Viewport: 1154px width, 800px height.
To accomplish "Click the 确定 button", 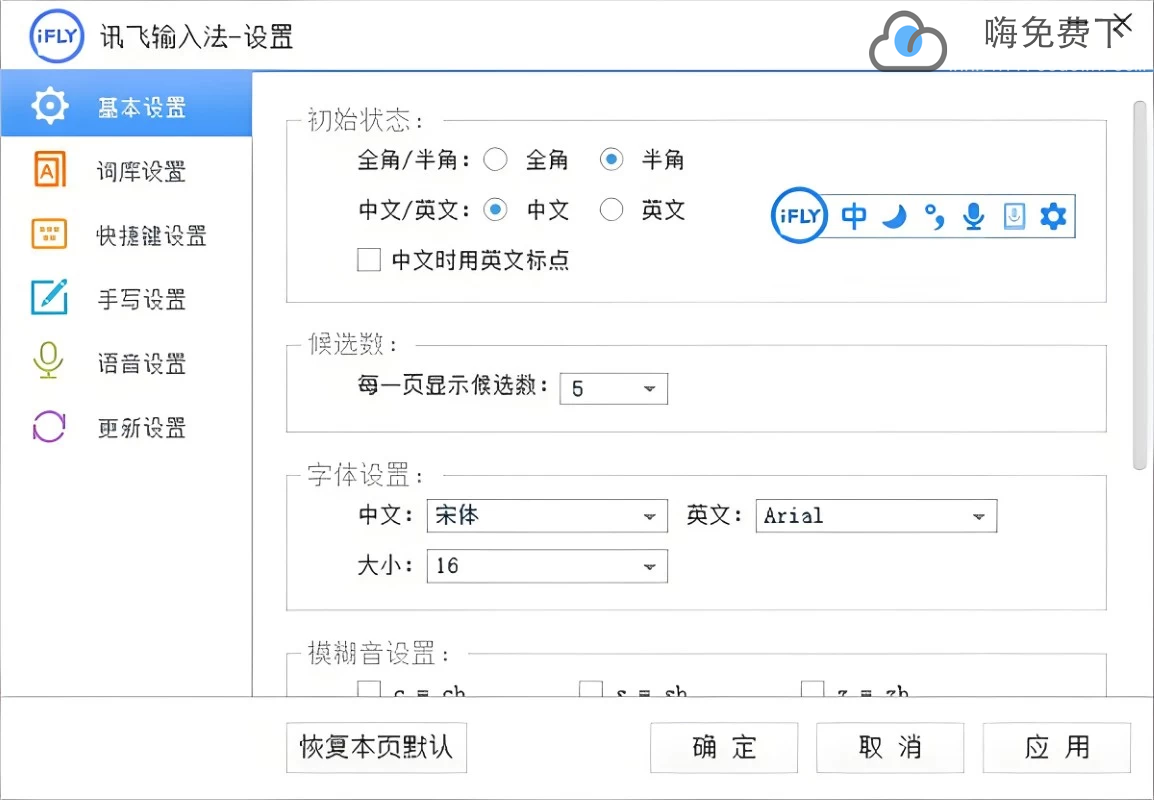I will tap(724, 747).
